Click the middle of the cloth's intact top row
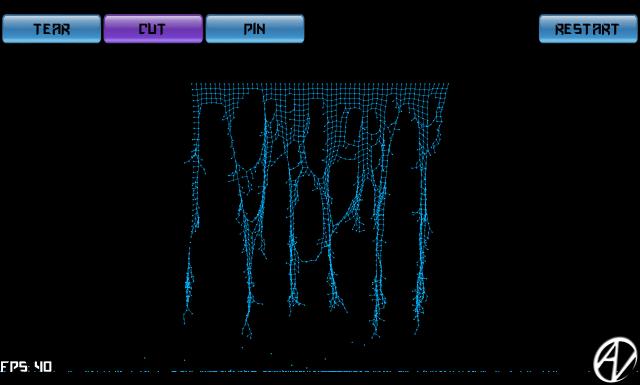The height and width of the screenshot is (385, 640). pos(320,87)
